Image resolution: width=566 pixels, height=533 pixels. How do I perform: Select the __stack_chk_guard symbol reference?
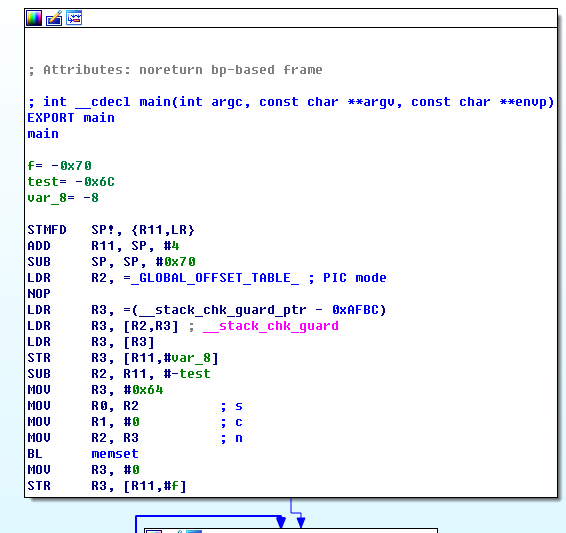(271, 326)
